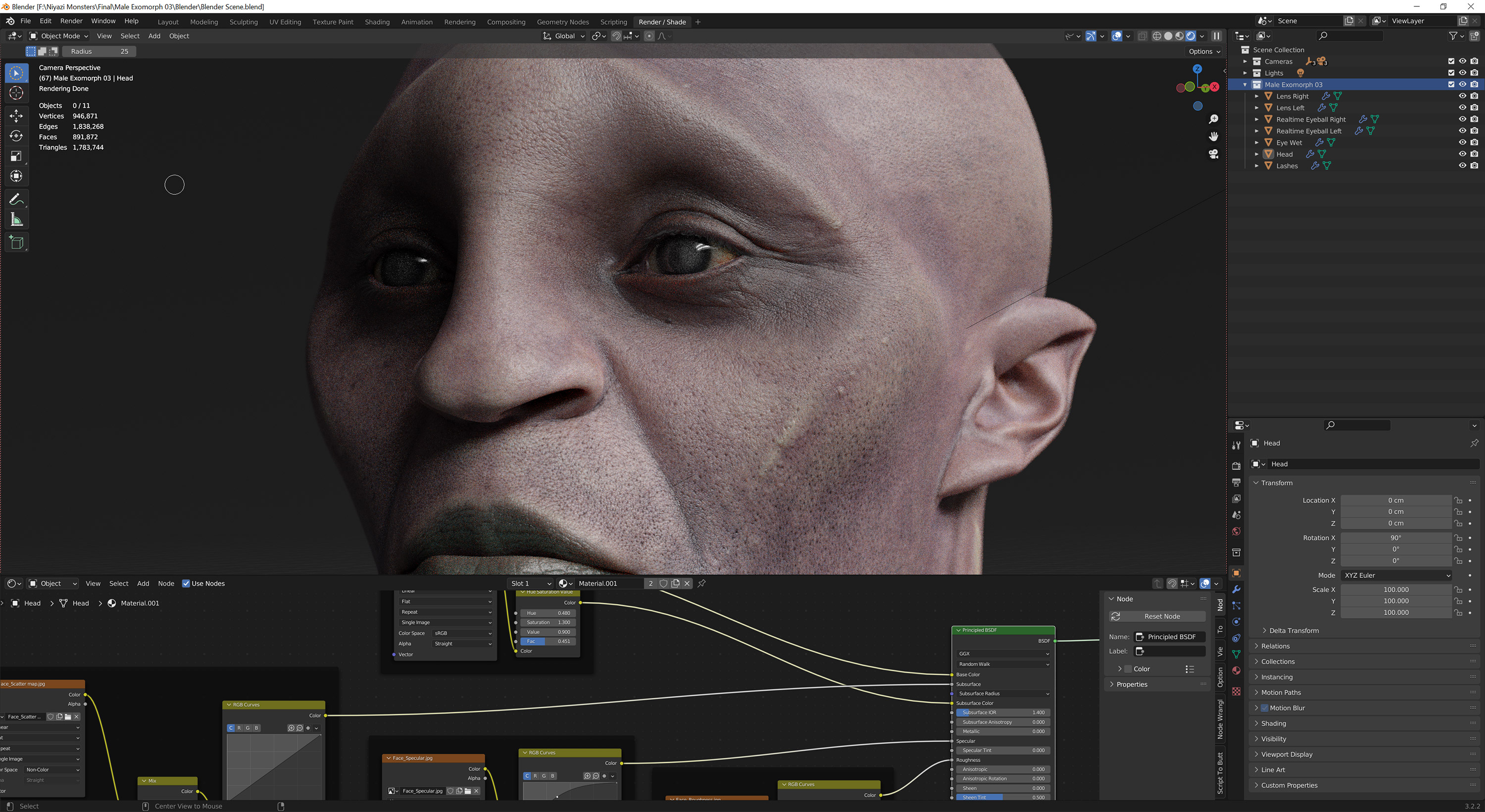Expand the Delta Transform section
The image size is (1485, 812).
(1293, 630)
